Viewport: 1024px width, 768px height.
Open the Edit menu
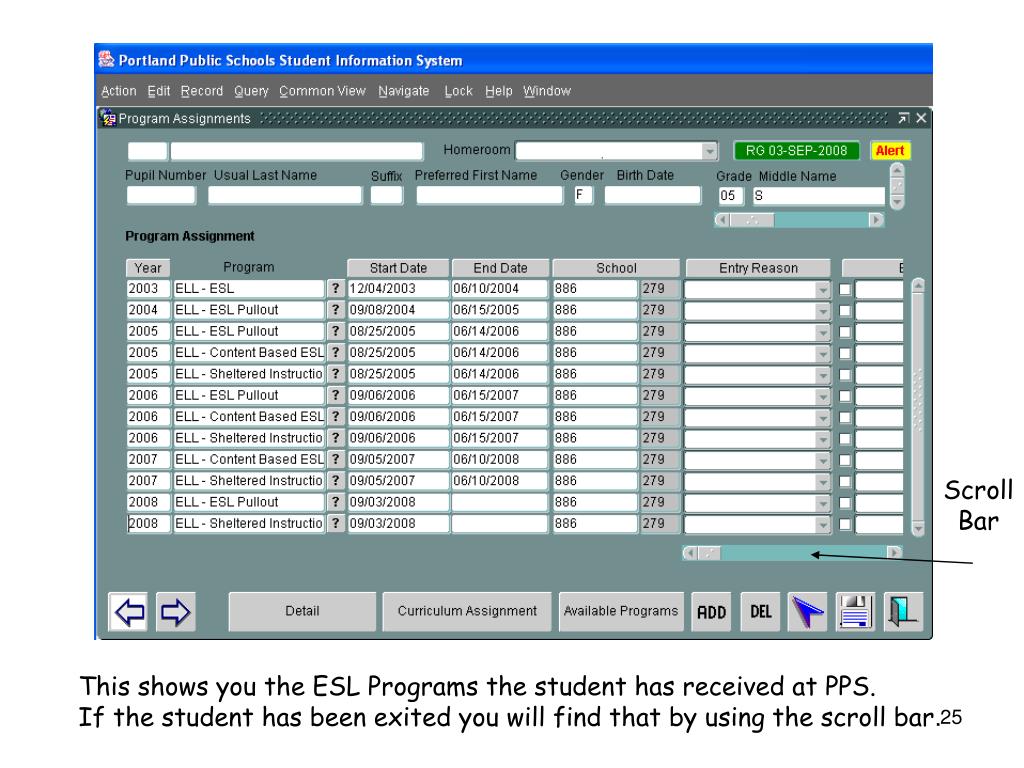click(x=159, y=91)
